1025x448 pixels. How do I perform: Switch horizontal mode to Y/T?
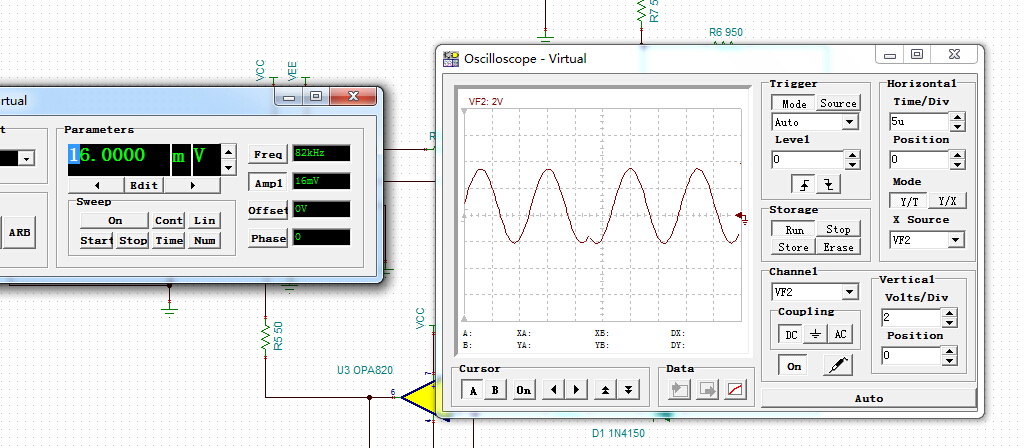pos(909,201)
